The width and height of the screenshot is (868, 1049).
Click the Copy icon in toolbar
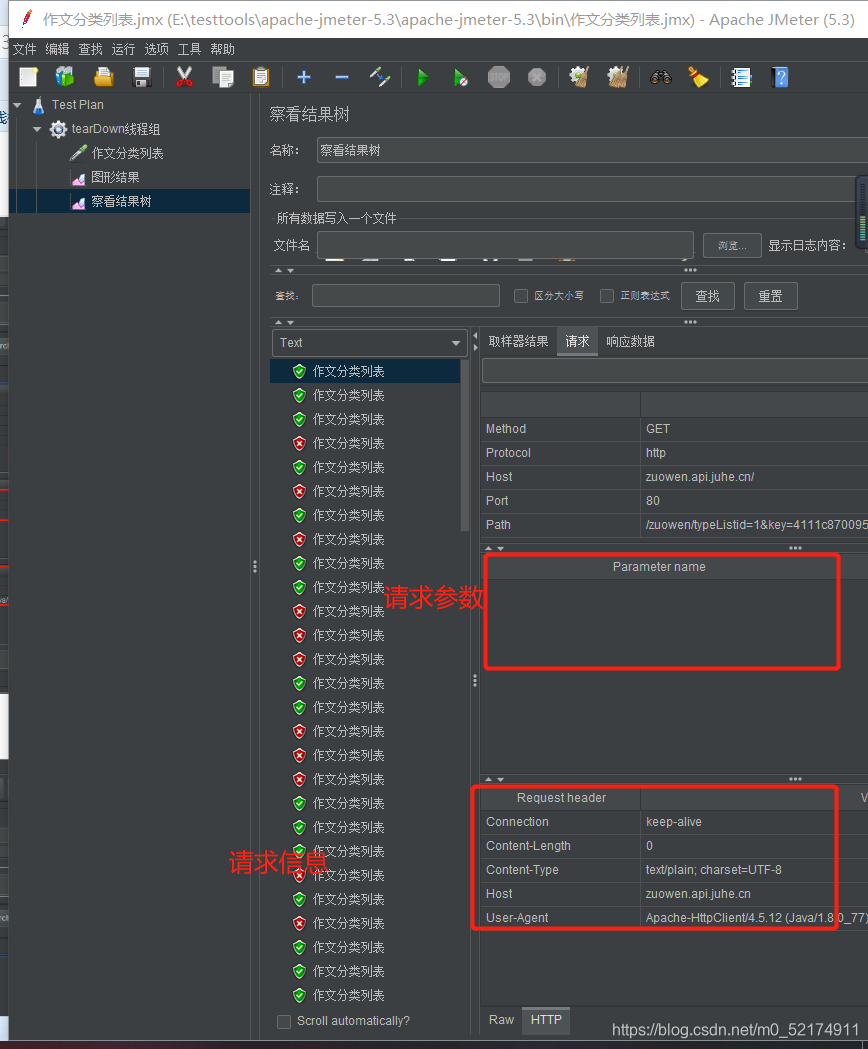click(222, 77)
